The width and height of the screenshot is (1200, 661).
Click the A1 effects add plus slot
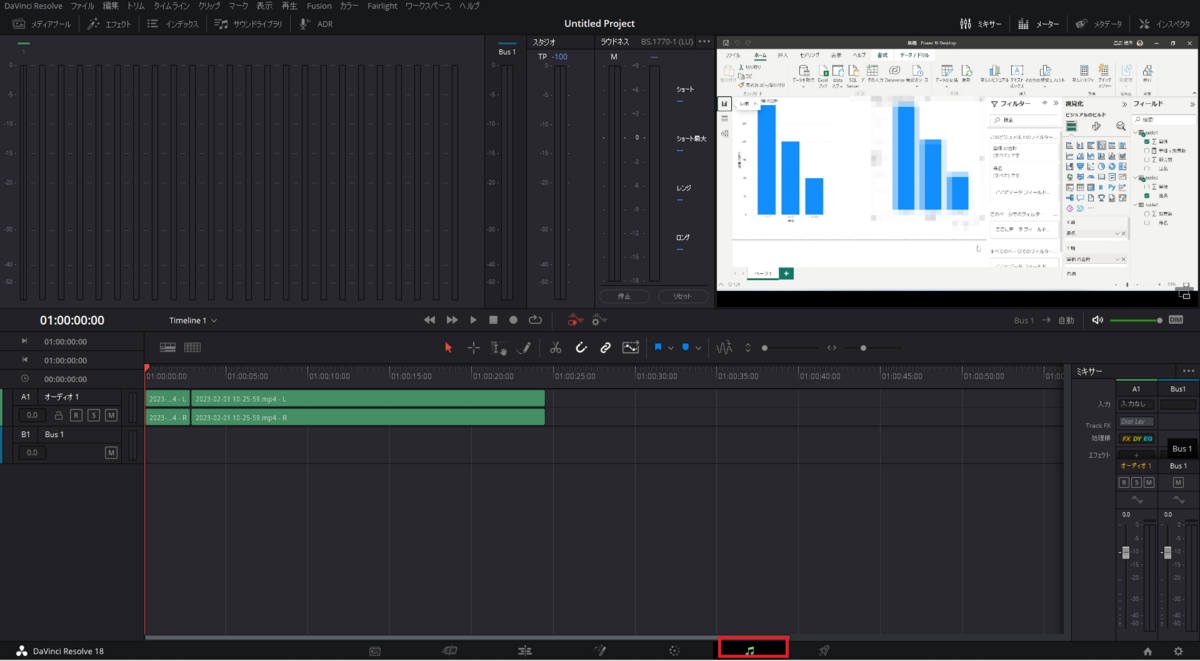click(x=1135, y=454)
